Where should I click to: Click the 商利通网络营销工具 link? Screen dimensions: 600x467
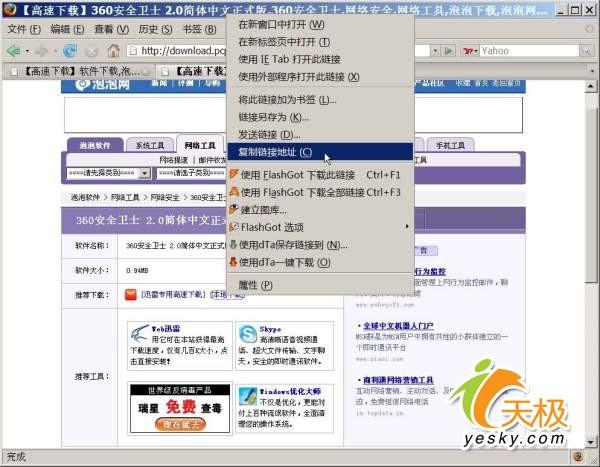point(398,380)
